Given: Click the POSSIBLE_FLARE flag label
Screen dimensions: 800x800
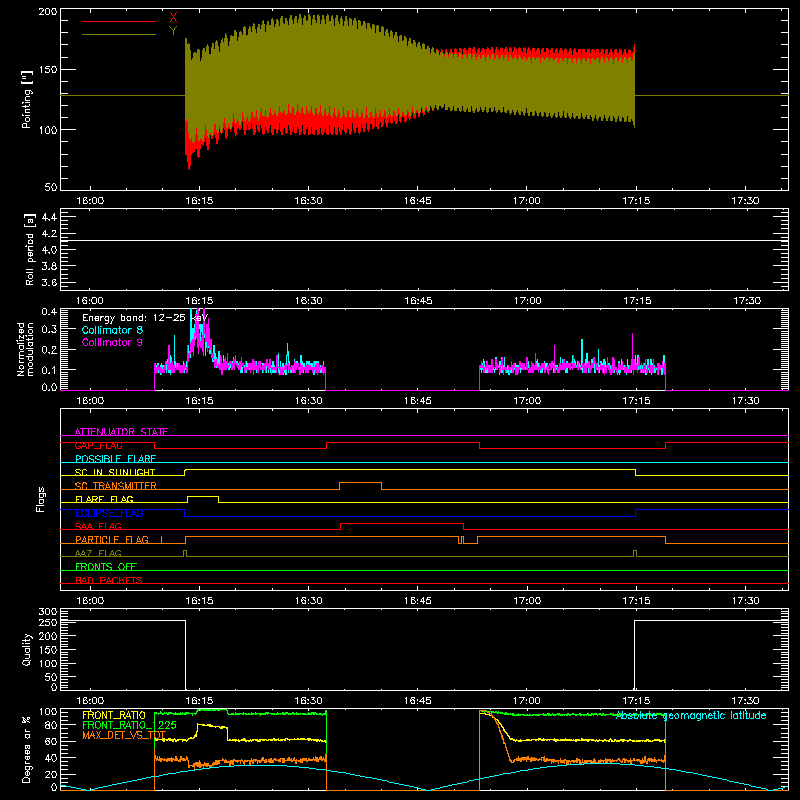Looking at the screenshot, I should (115, 459).
